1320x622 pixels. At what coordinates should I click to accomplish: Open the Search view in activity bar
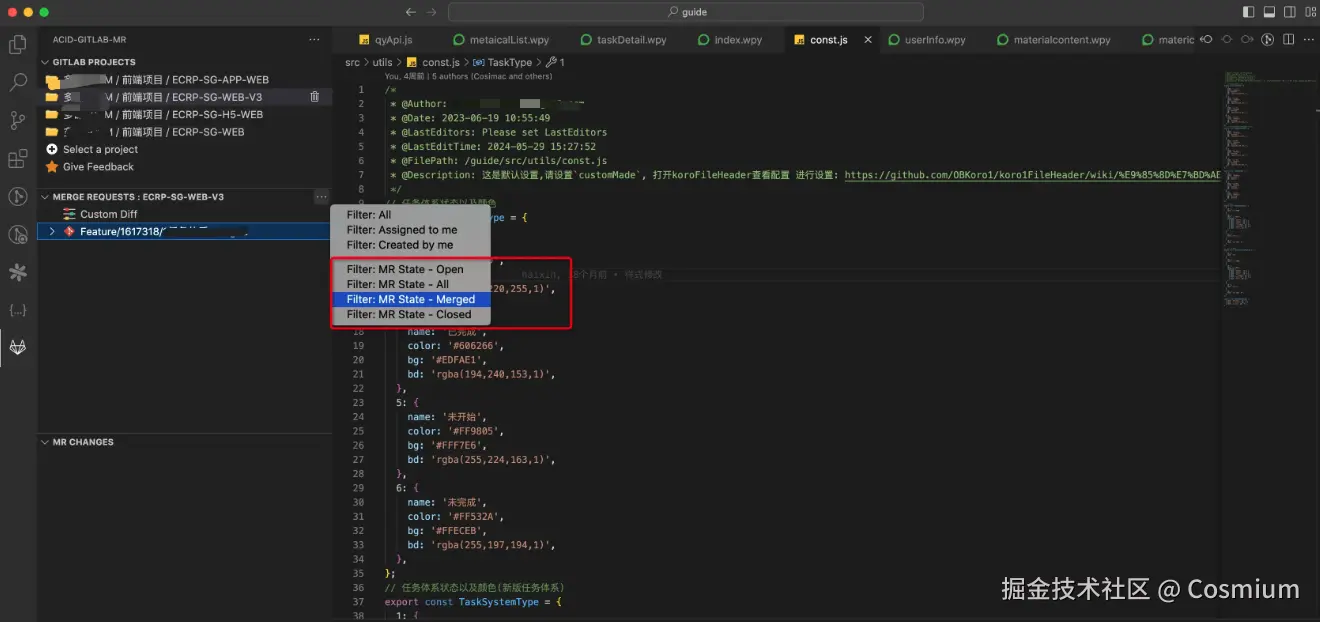click(17, 83)
